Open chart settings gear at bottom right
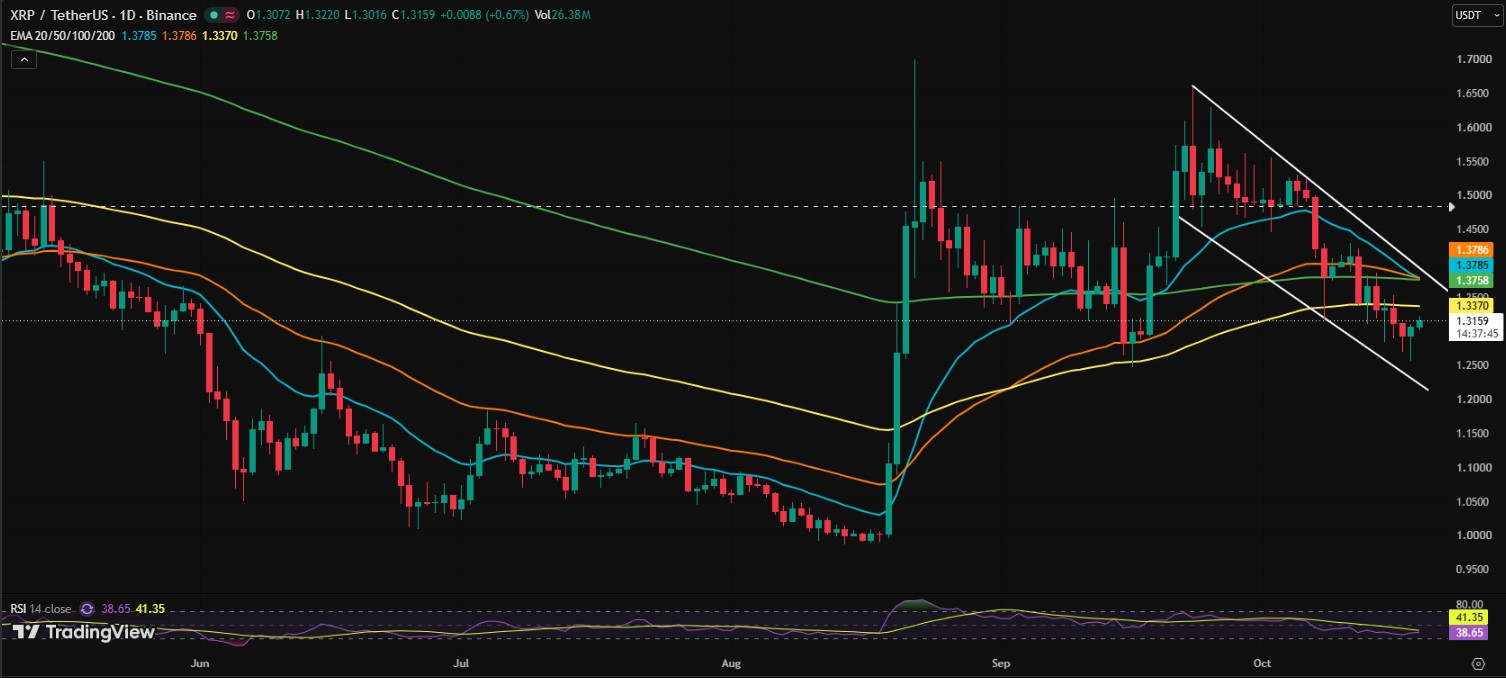 (1478, 663)
